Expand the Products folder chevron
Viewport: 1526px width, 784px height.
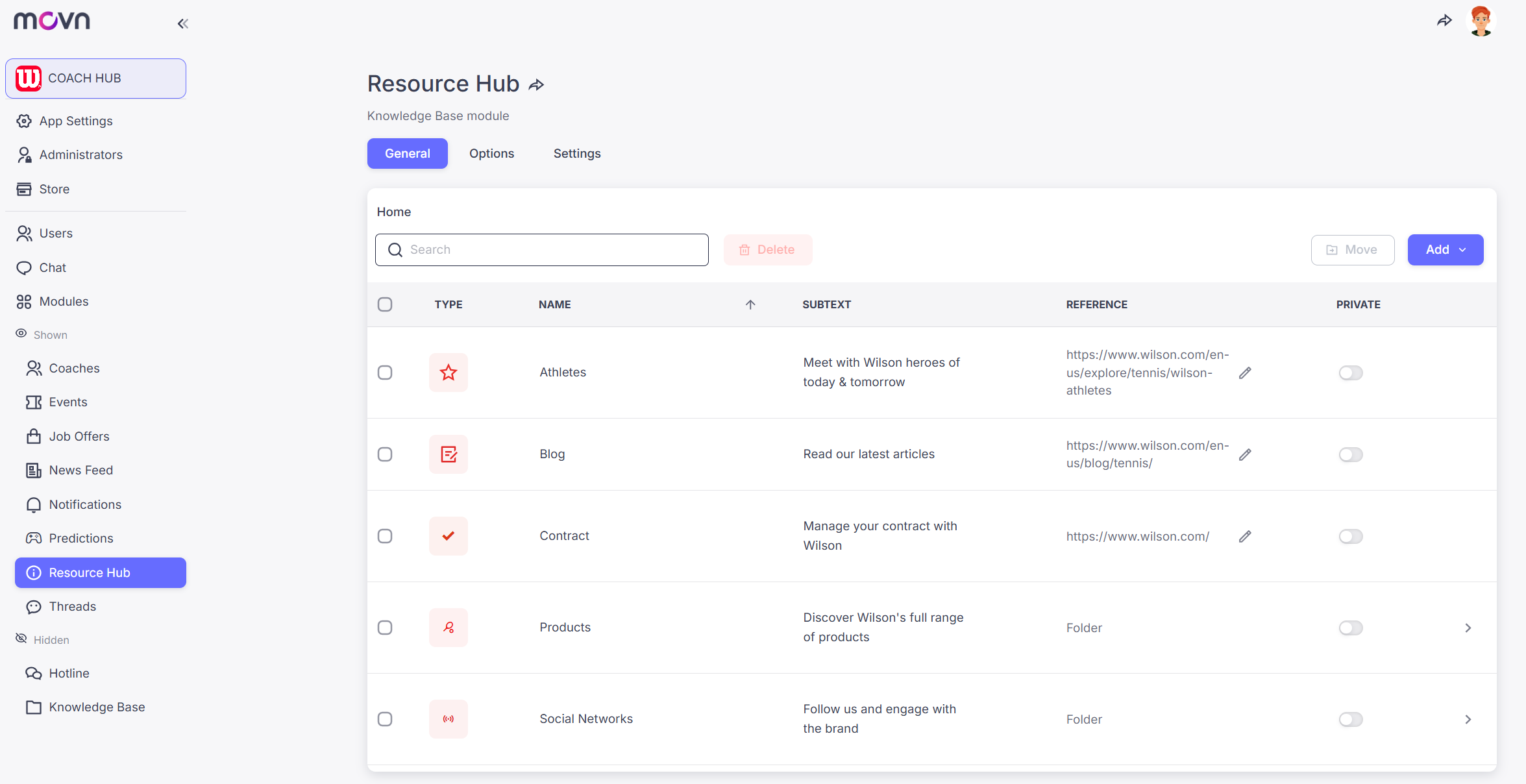pos(1468,628)
